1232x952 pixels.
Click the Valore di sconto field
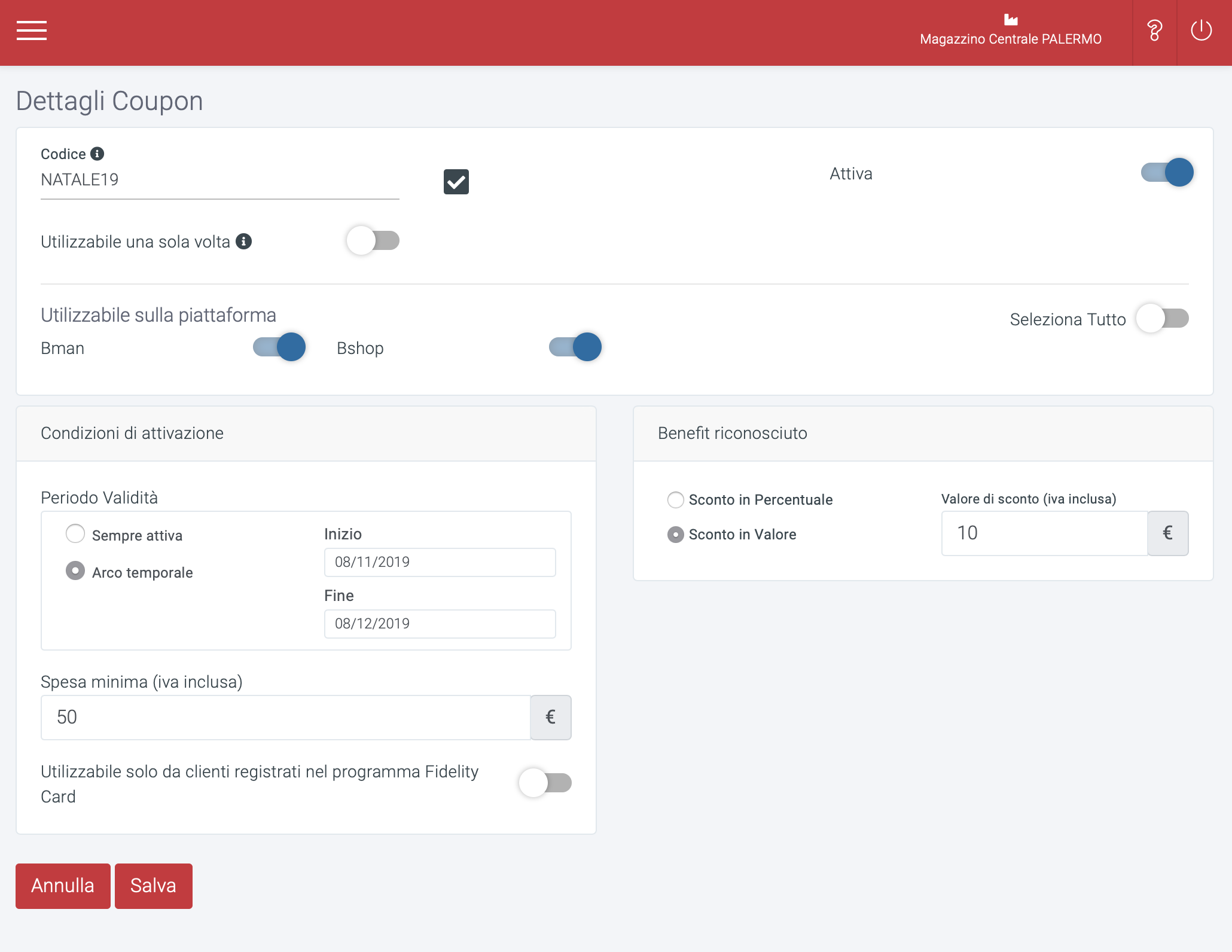[x=1045, y=533]
